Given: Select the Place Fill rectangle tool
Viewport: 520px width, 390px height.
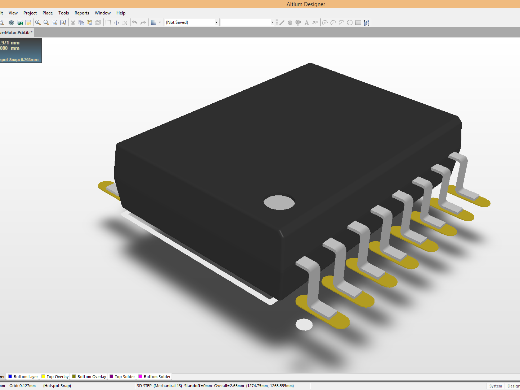Looking at the screenshot, I should [x=358, y=22].
